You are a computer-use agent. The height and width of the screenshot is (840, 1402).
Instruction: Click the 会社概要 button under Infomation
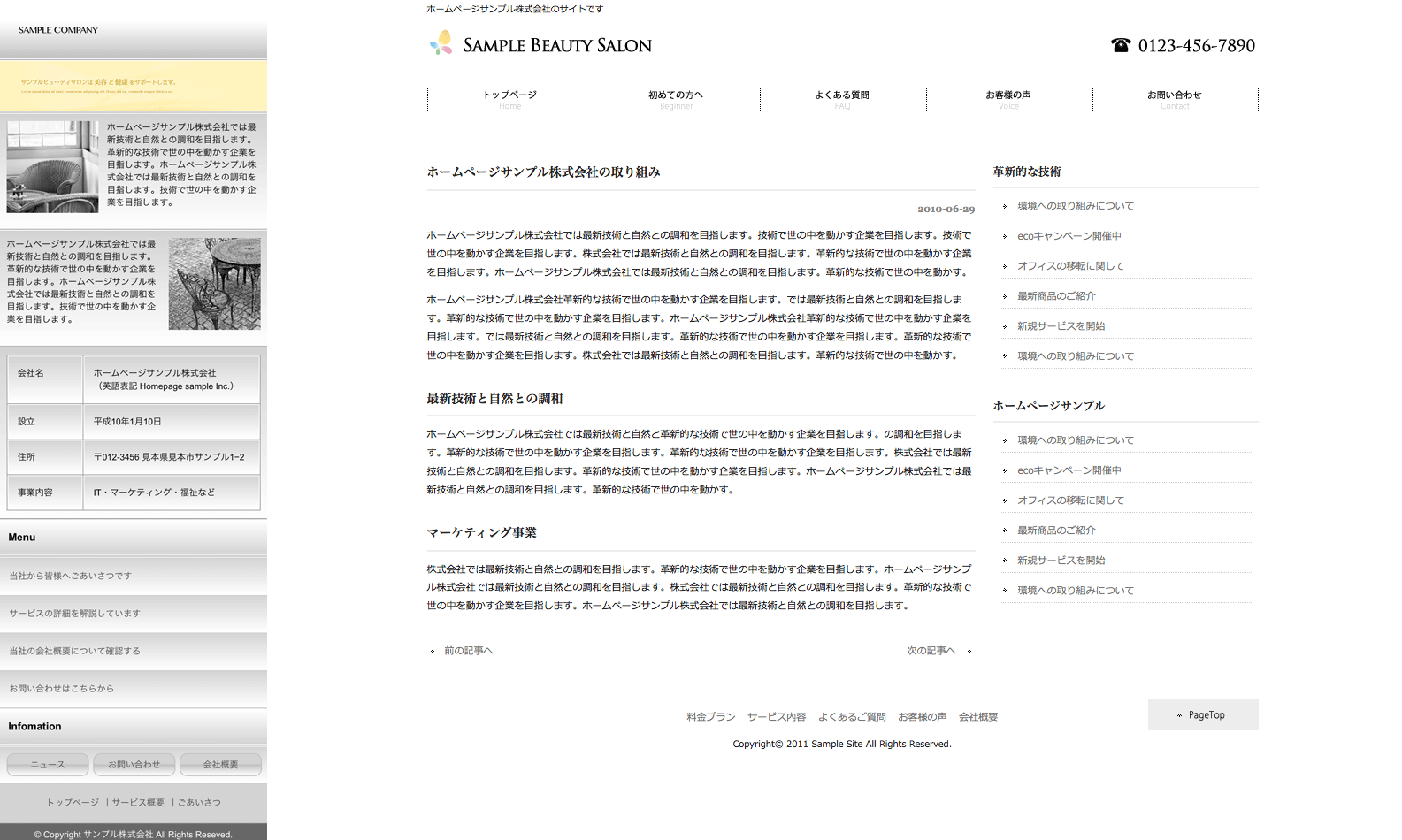coord(220,765)
